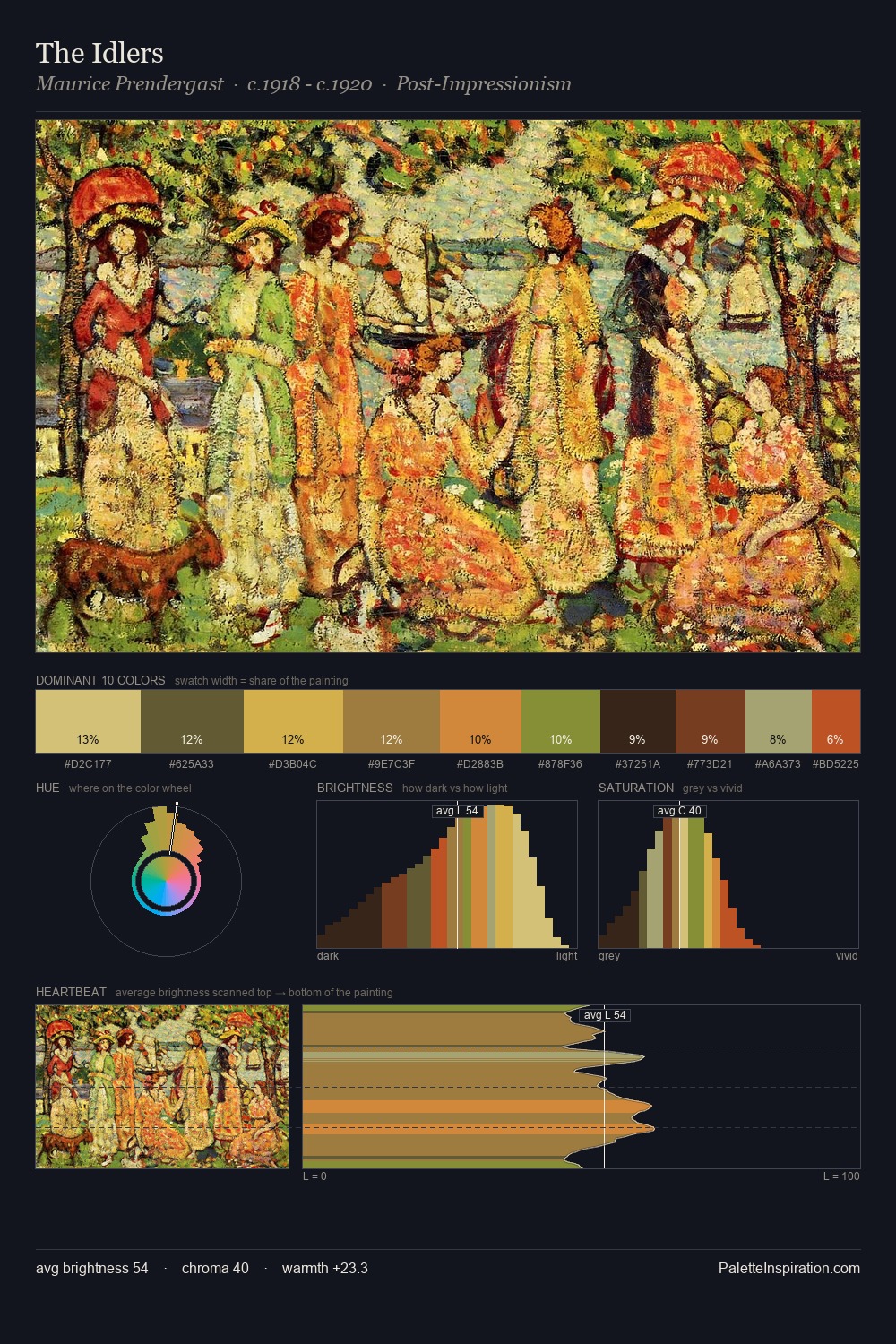Click the L = 100 axis label
896x1344 pixels.
click(x=841, y=1176)
